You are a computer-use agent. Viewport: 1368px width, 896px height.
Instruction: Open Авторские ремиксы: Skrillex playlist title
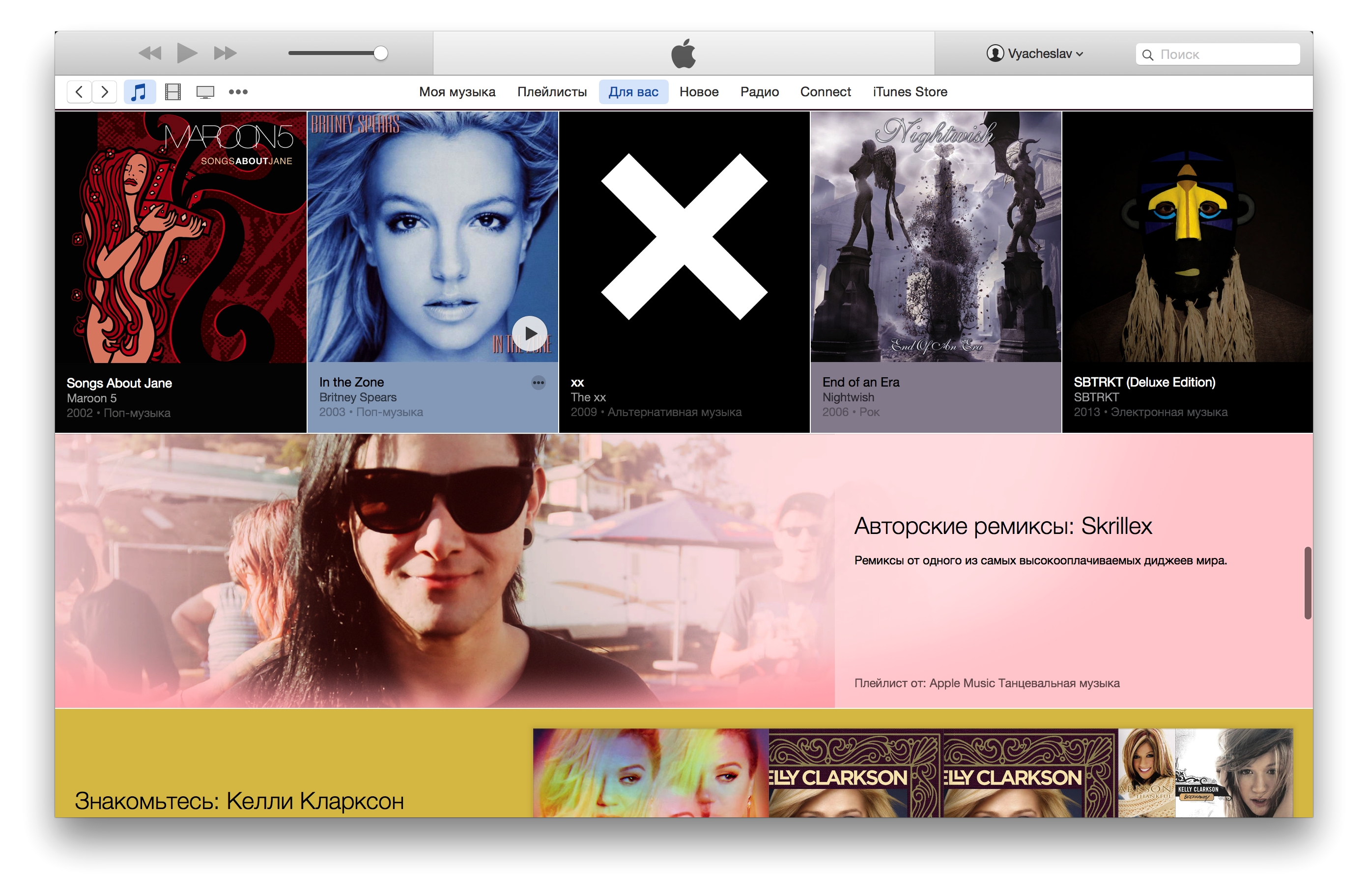1002,526
